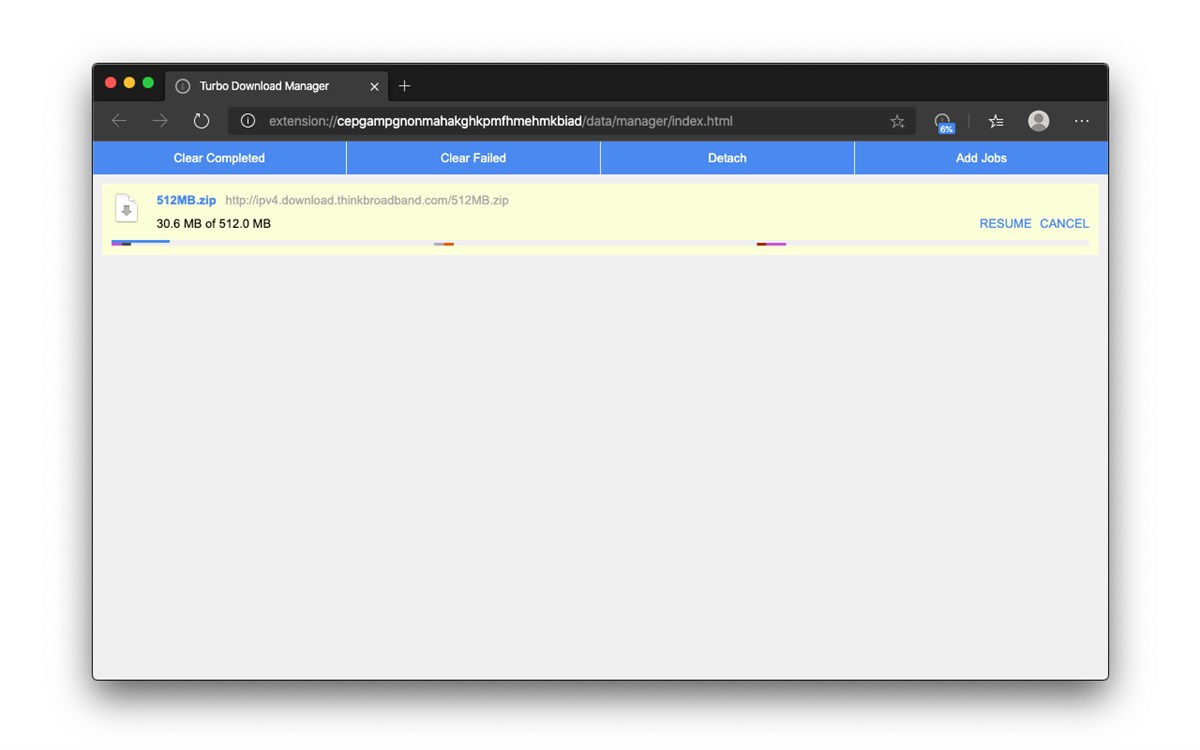
Task: Click Clear Completed
Action: pos(219,158)
